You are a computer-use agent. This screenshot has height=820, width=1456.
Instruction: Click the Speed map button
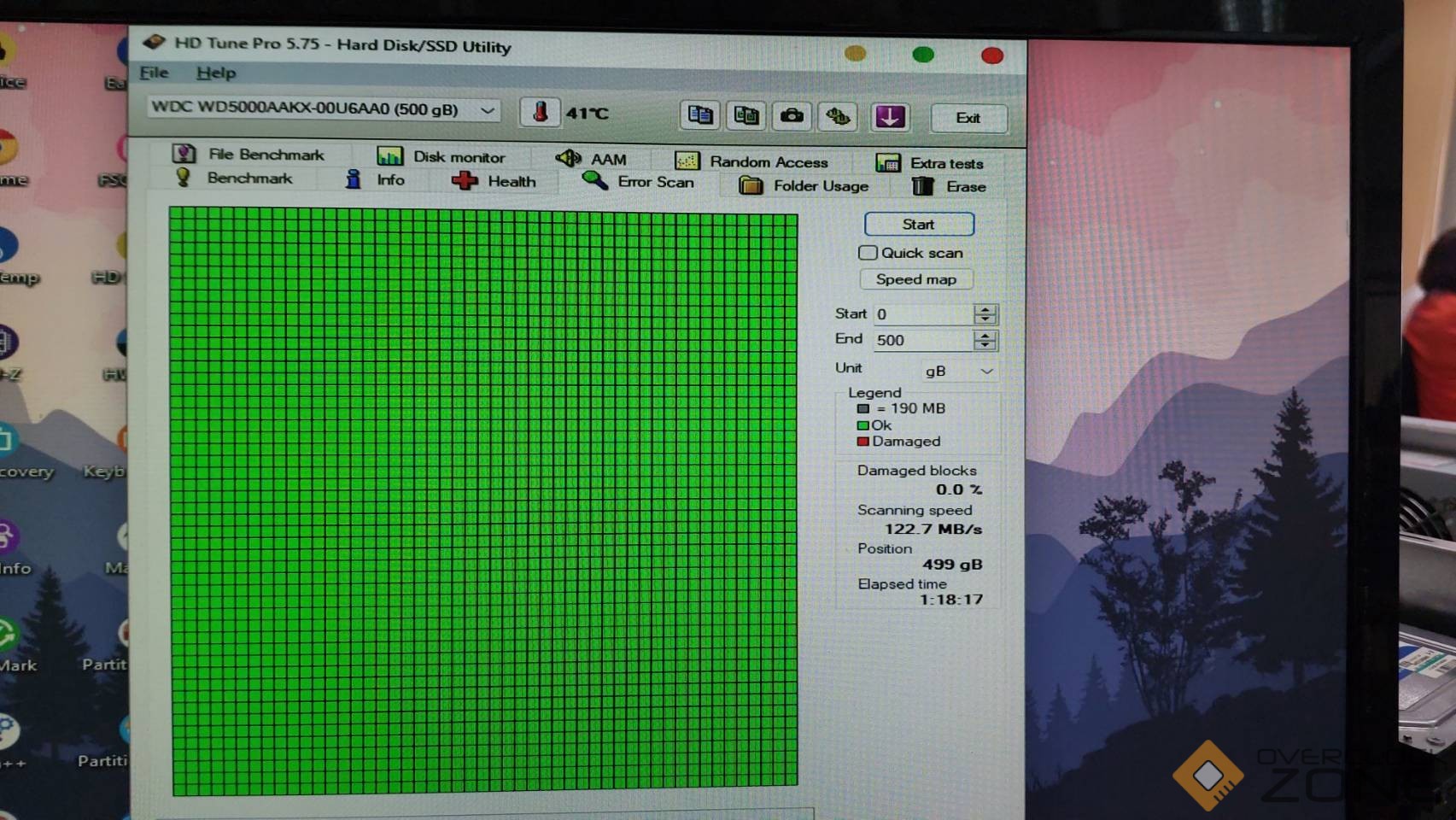(916, 279)
